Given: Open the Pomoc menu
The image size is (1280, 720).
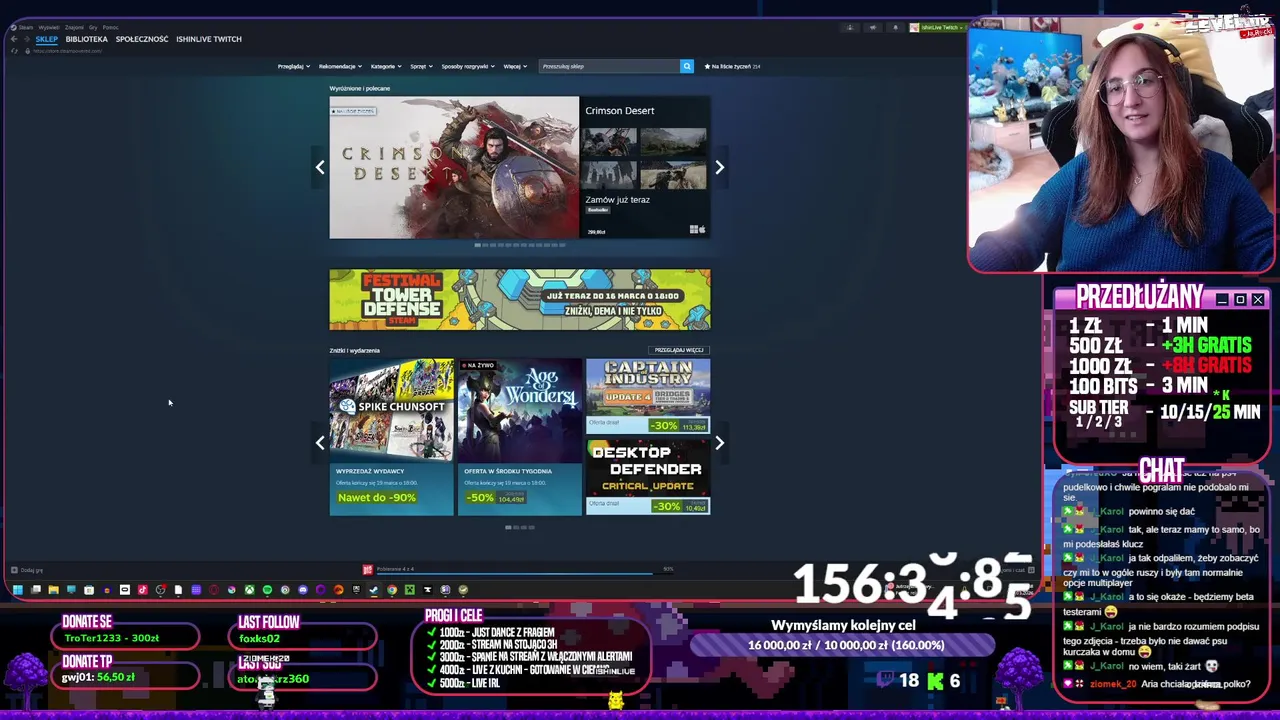Looking at the screenshot, I should pyautogui.click(x=110, y=27).
